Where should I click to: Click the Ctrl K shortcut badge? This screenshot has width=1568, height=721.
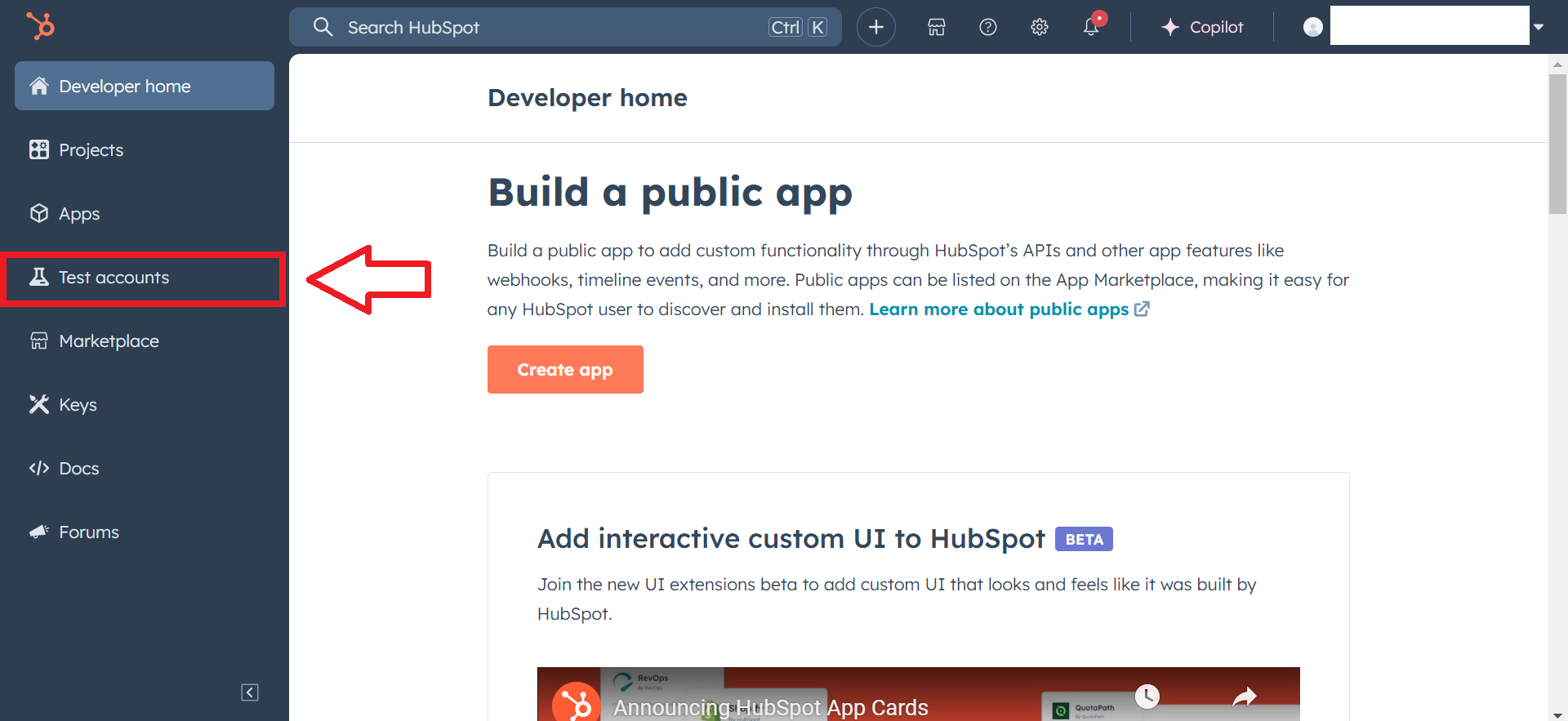pyautogui.click(x=798, y=27)
